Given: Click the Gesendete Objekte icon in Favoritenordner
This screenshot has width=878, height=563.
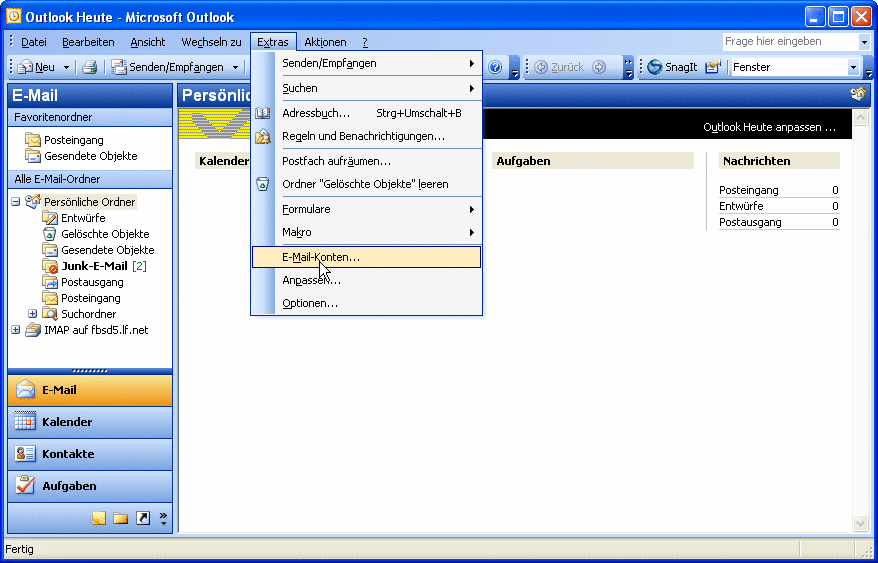Looking at the screenshot, I should pos(33,156).
